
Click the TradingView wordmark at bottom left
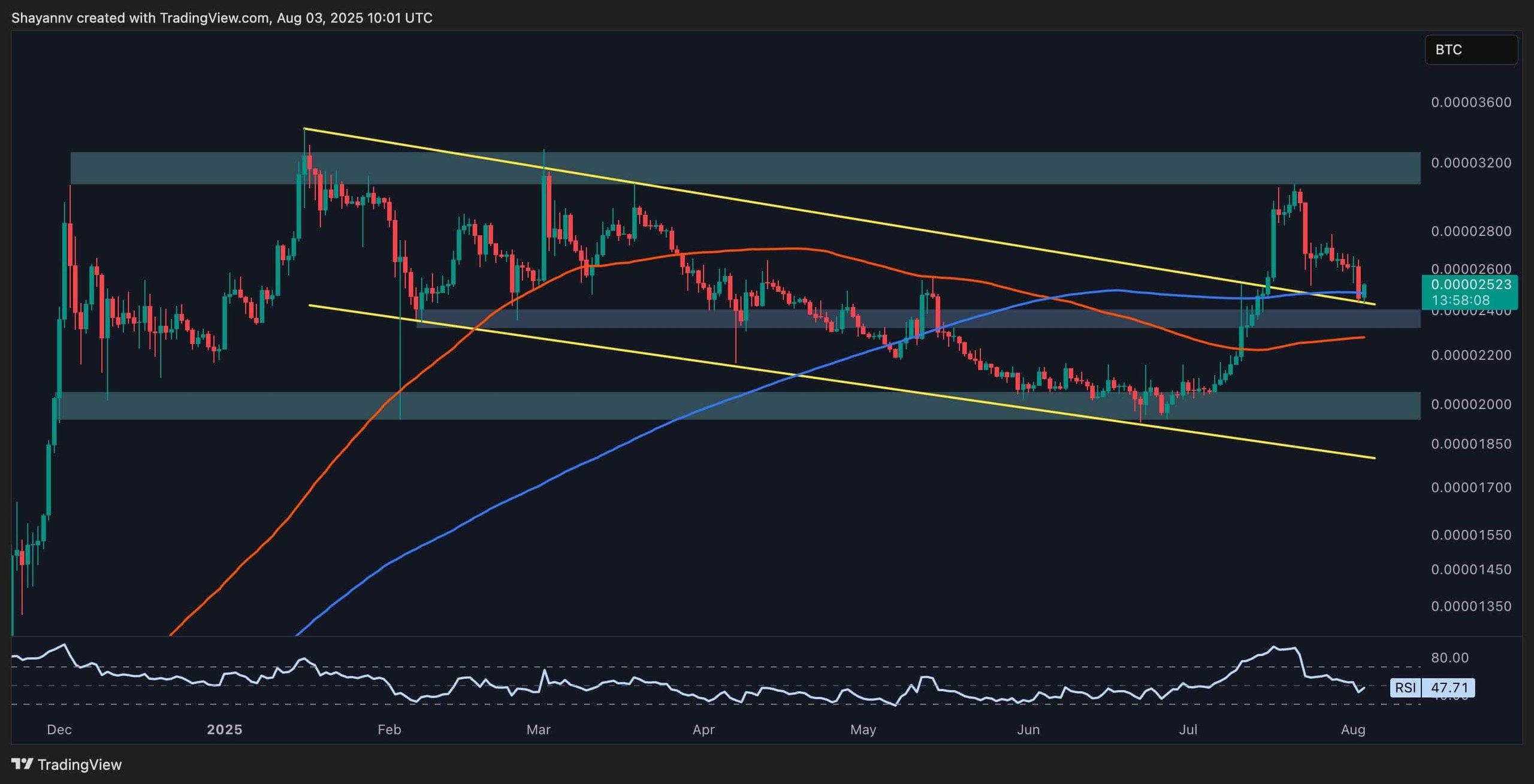tap(79, 764)
